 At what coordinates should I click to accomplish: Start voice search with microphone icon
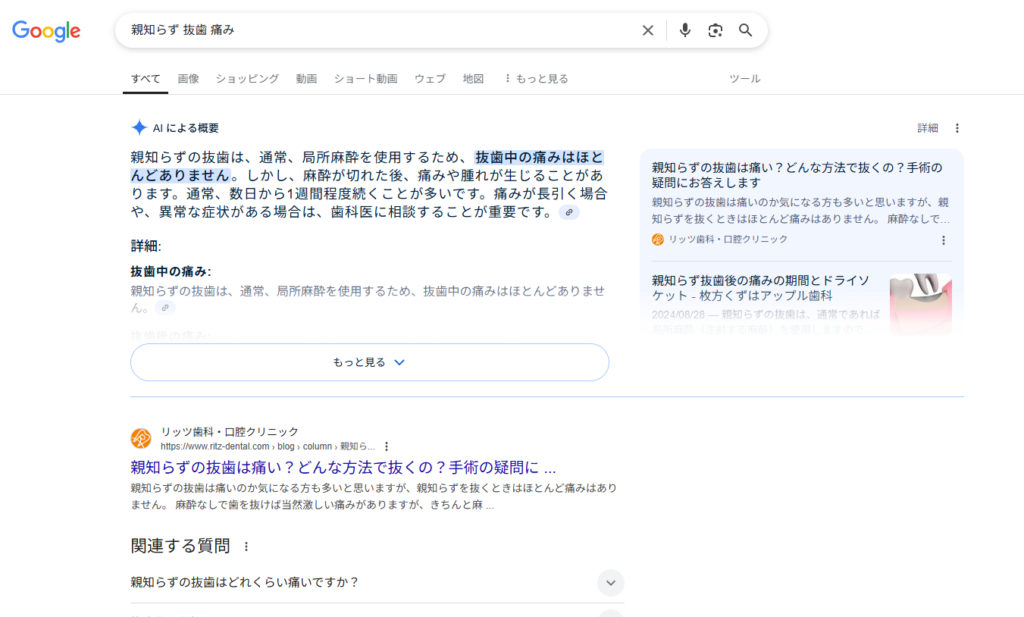[x=685, y=30]
